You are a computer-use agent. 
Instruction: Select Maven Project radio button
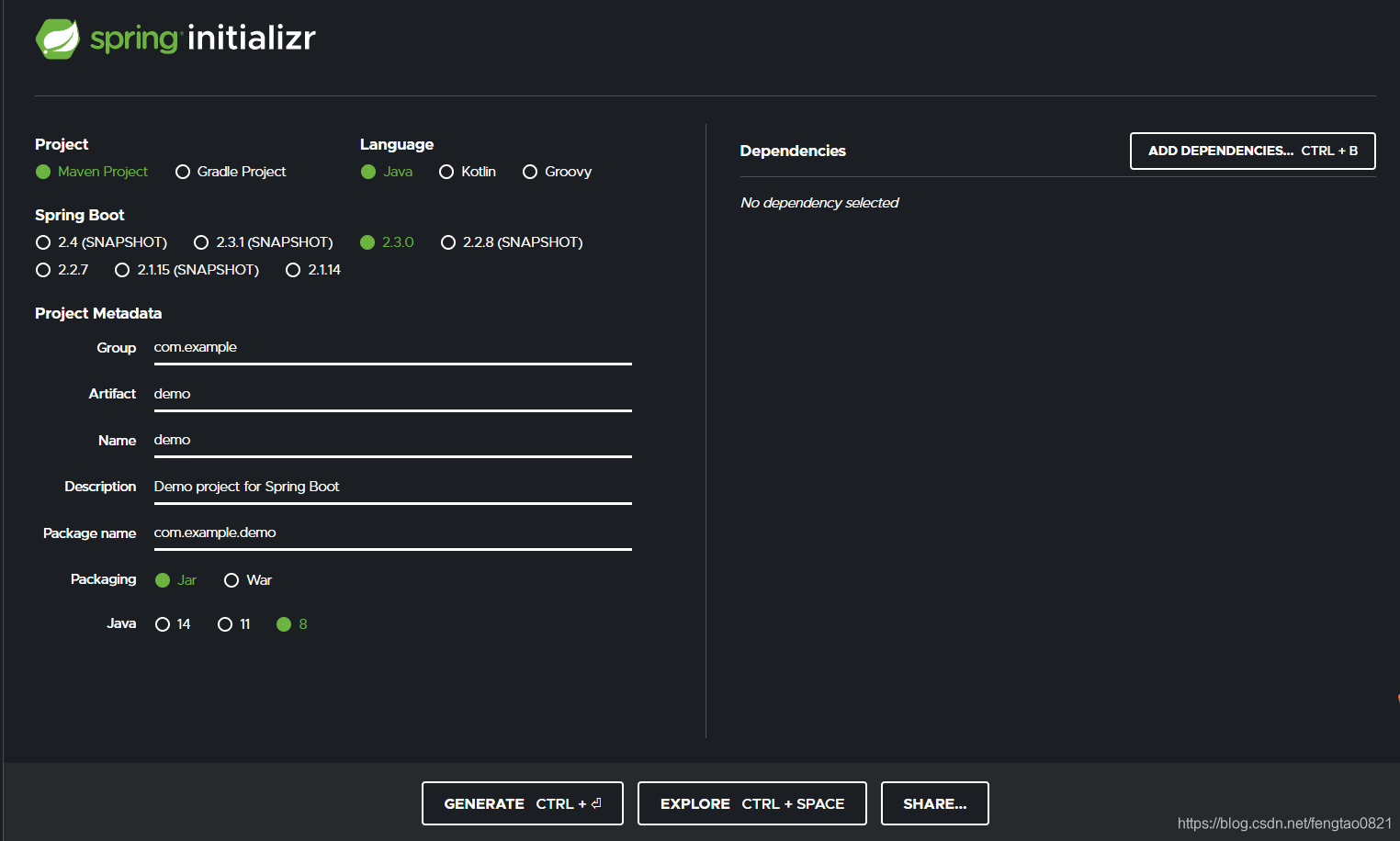(x=91, y=172)
